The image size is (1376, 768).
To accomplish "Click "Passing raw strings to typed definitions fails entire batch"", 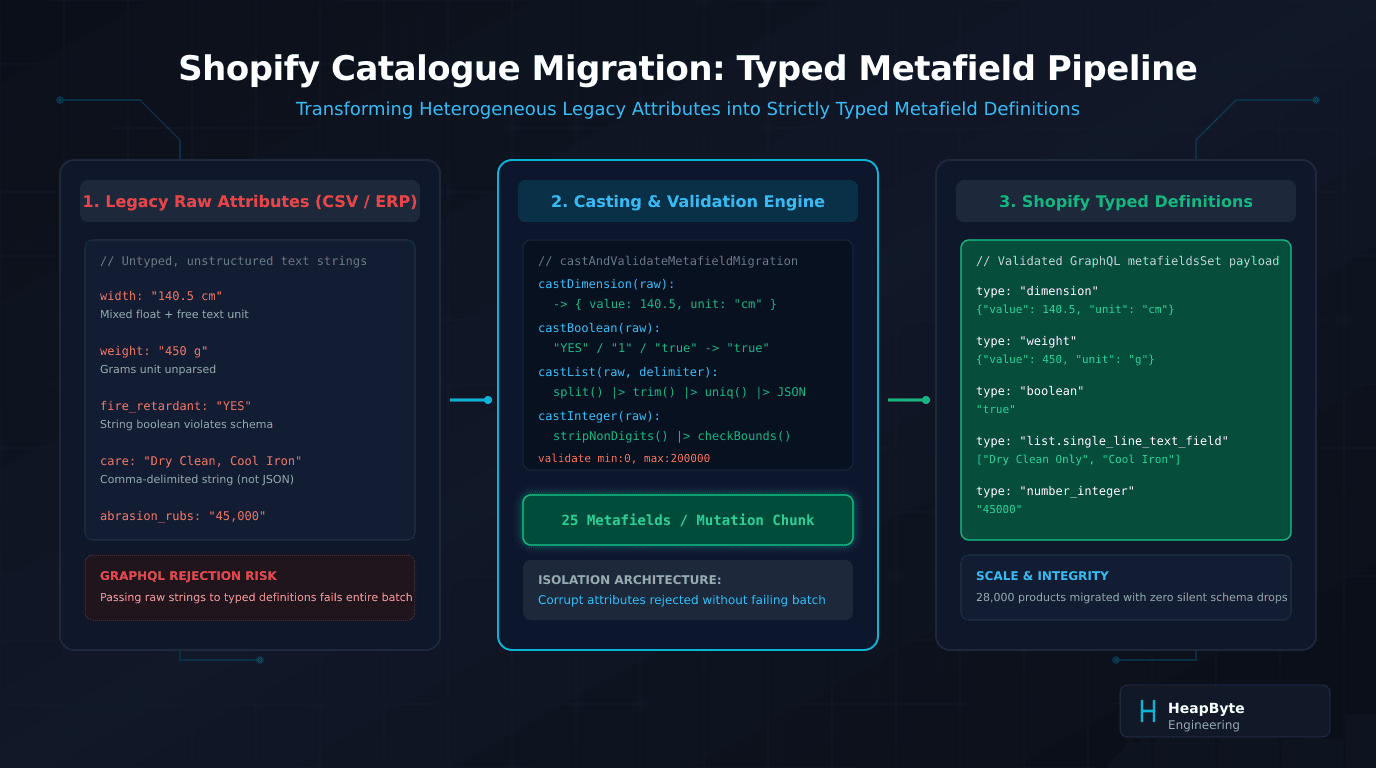I will point(256,598).
